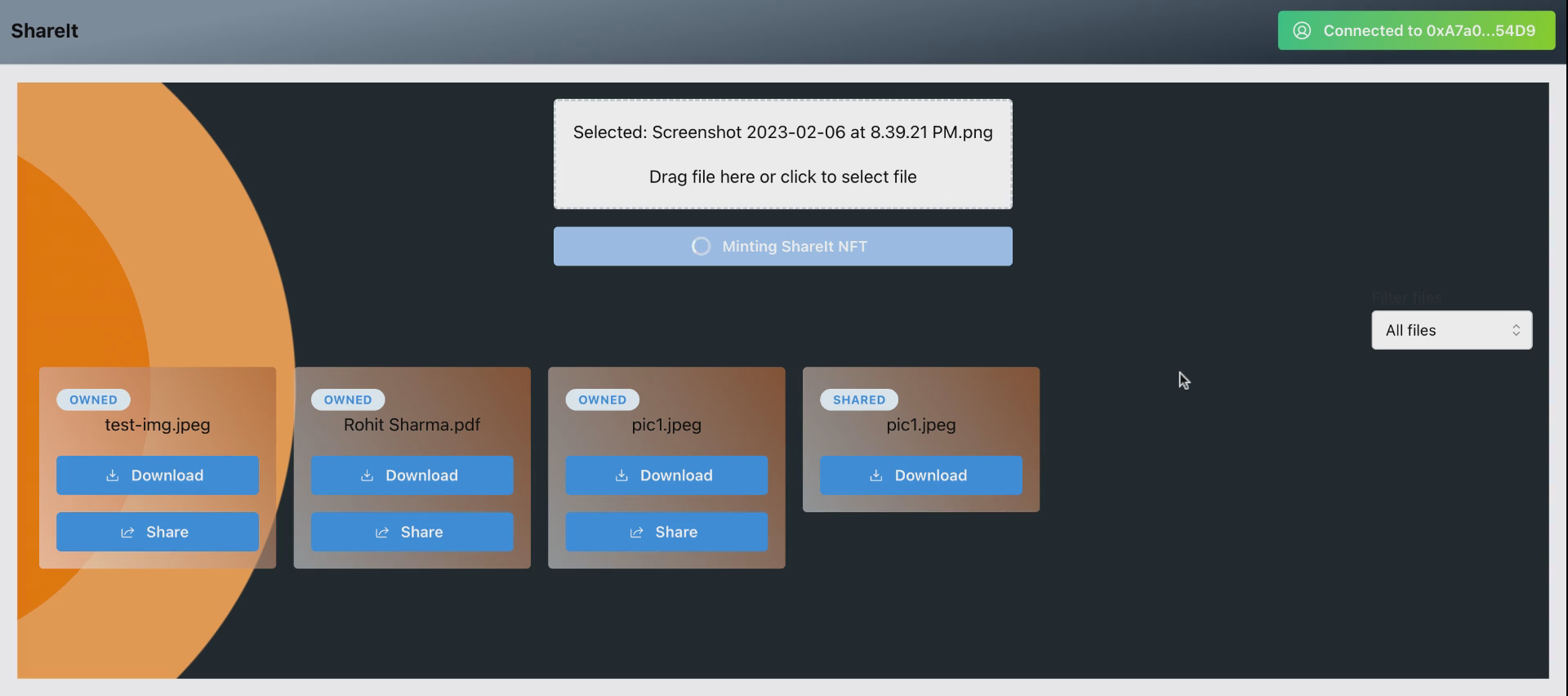This screenshot has height=696, width=1568.
Task: Click the up-down arrows of the All files dropdown
Action: (1516, 330)
